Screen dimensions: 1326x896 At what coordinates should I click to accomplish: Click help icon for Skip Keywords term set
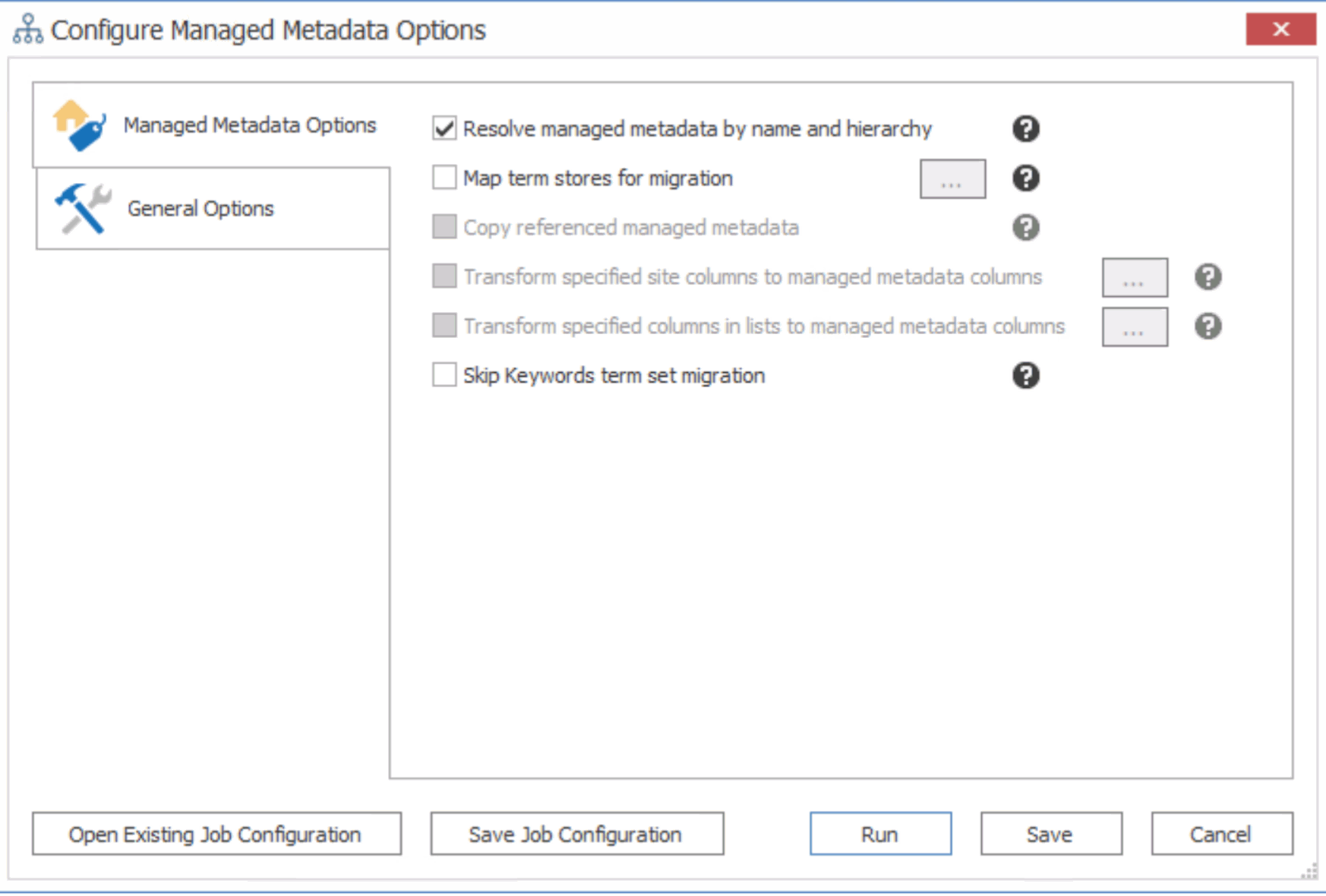[x=1024, y=375]
